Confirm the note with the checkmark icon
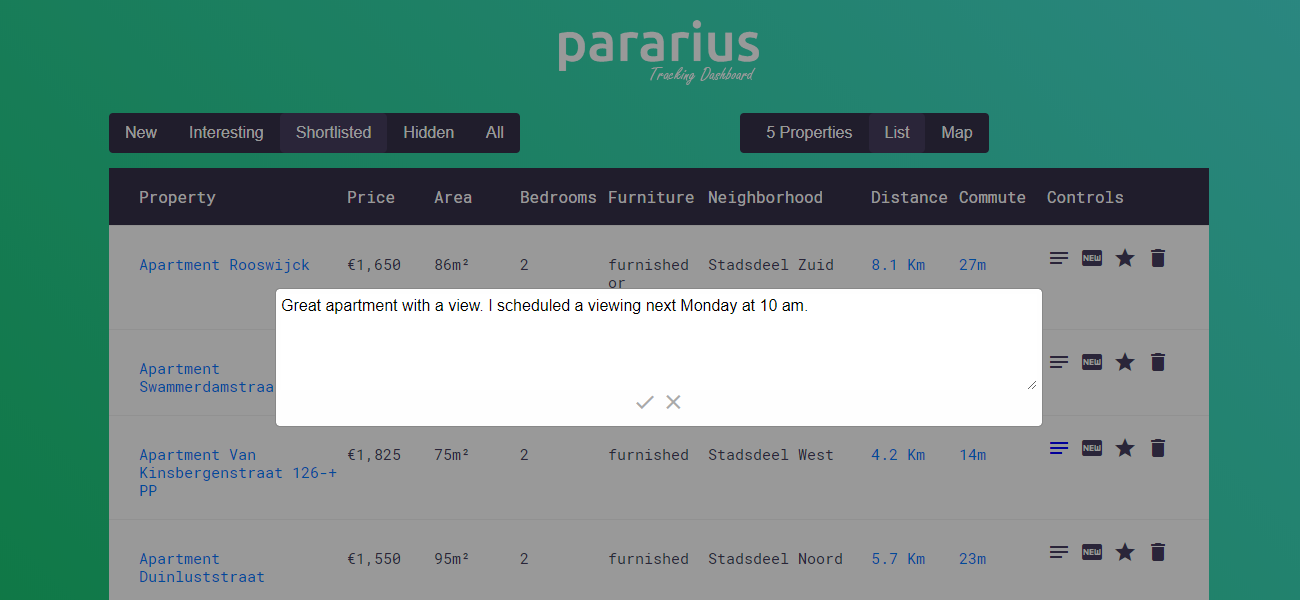Screen dimensions: 1300x600 pos(645,402)
